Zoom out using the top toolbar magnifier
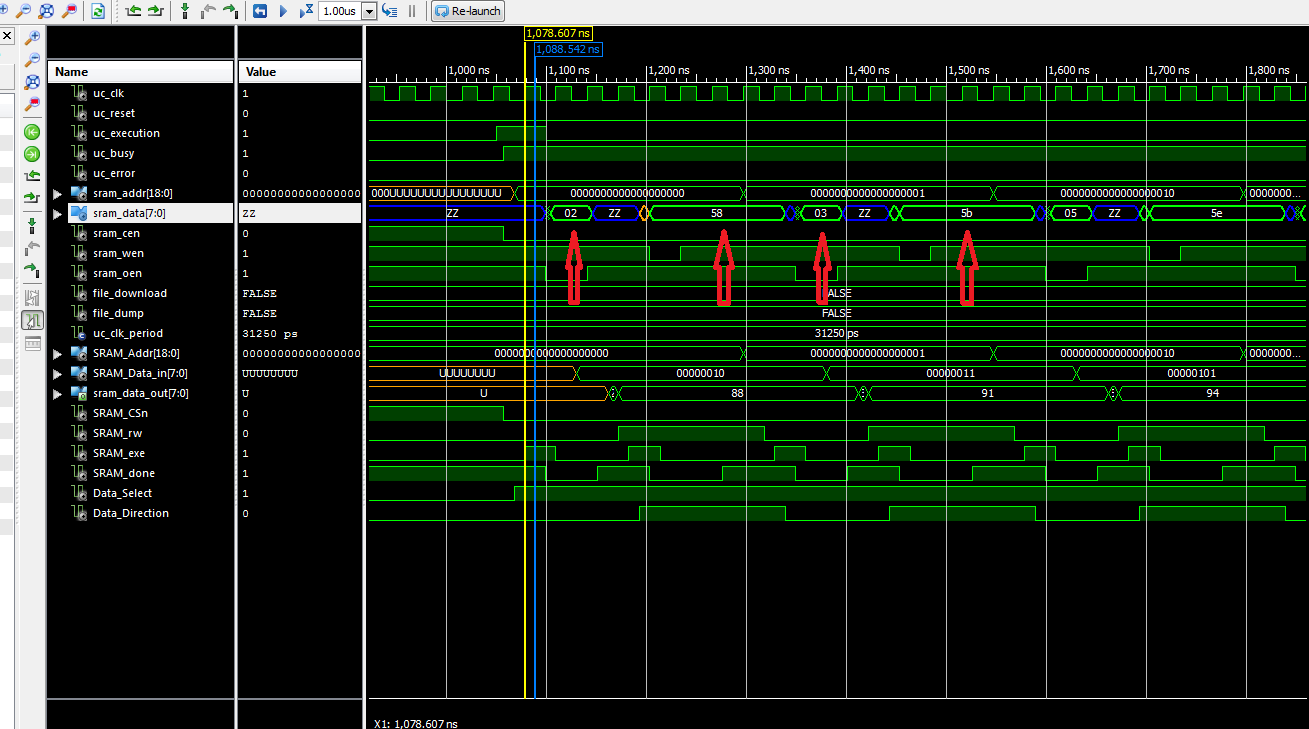 [x=22, y=11]
